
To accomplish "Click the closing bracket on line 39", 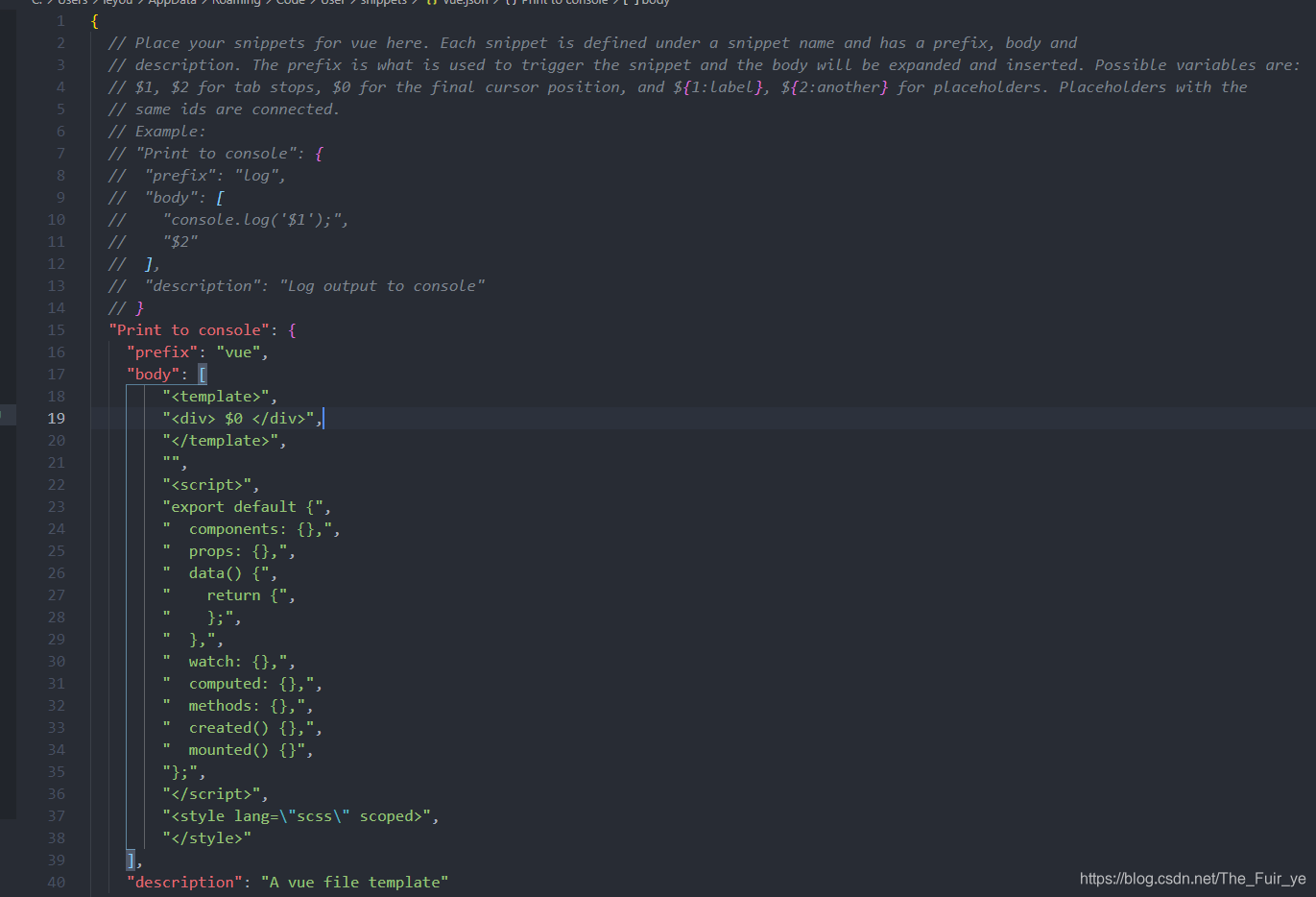I will point(131,861).
